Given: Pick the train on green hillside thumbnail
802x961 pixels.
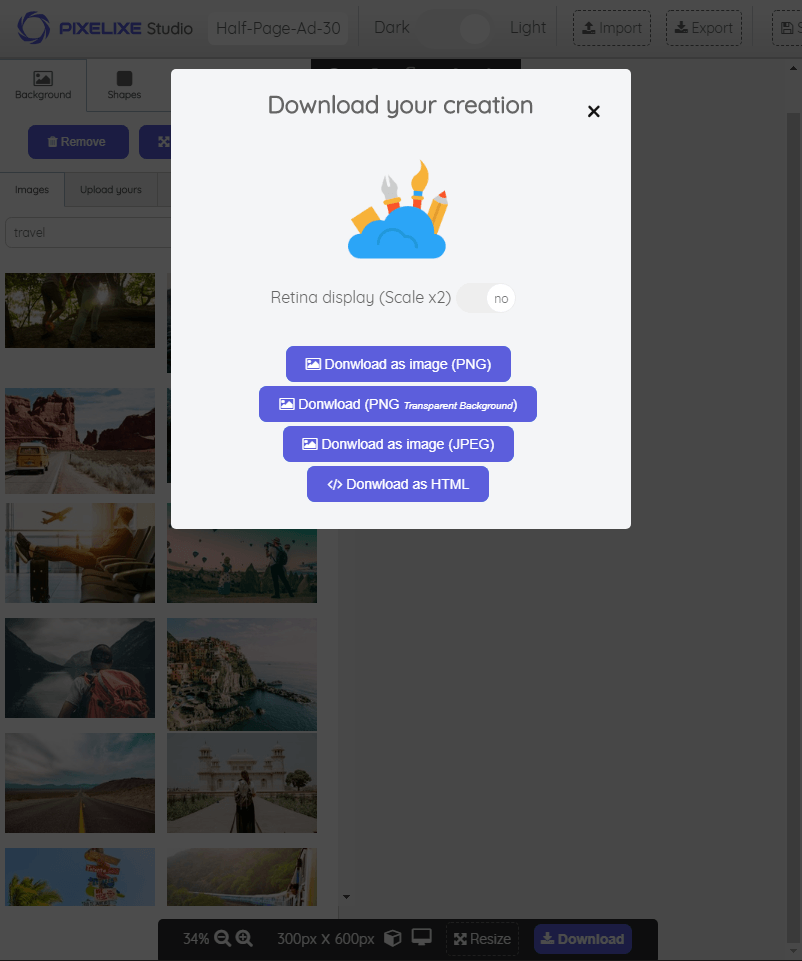Looking at the screenshot, I should click(x=242, y=877).
